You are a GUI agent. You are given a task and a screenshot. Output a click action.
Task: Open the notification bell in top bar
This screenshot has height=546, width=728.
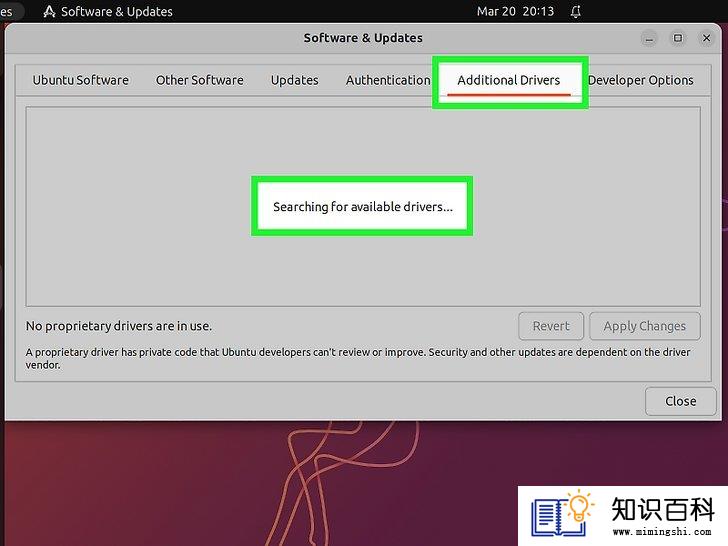pyautogui.click(x=576, y=11)
